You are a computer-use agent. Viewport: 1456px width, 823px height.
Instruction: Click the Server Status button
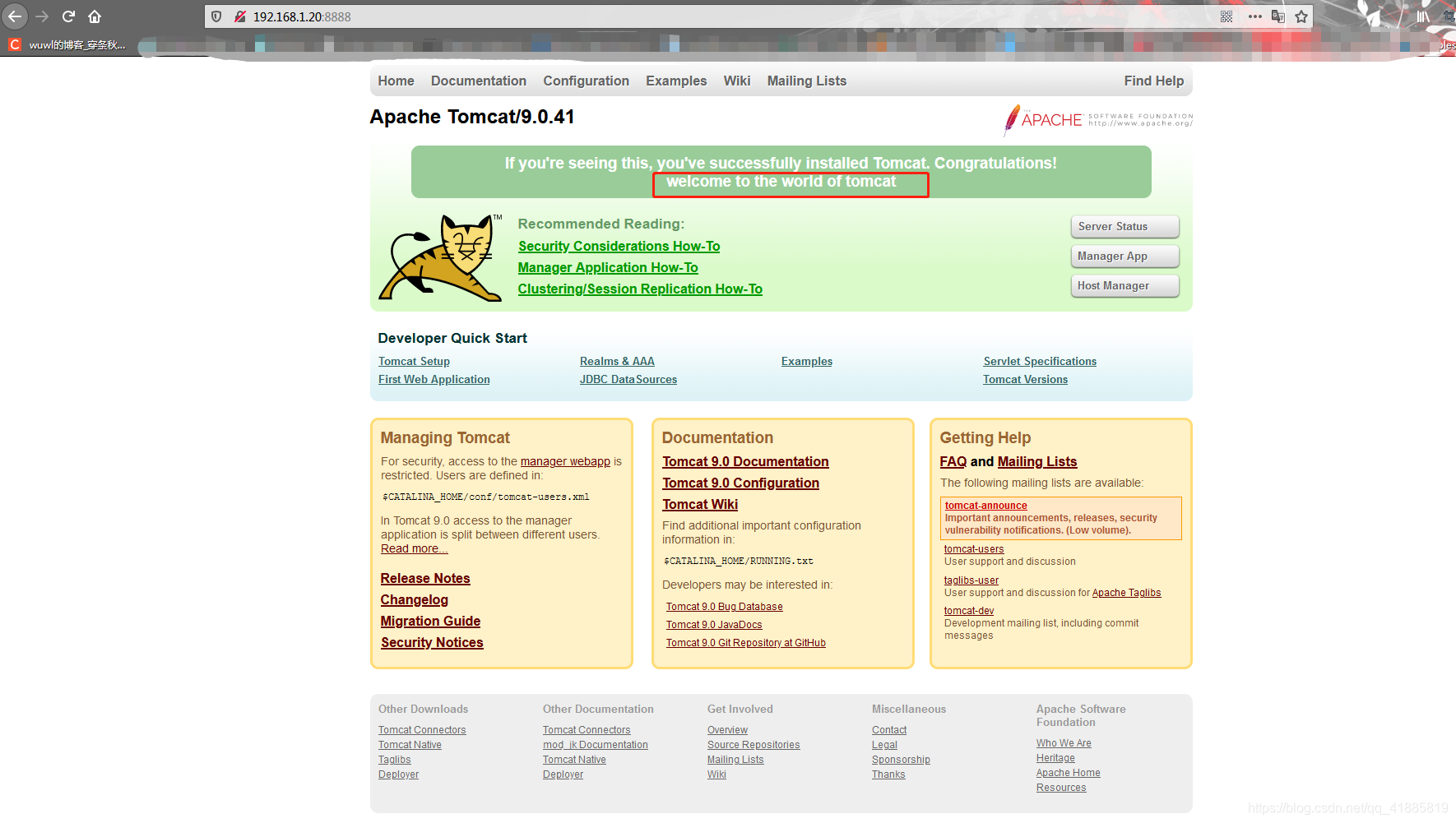(1124, 227)
